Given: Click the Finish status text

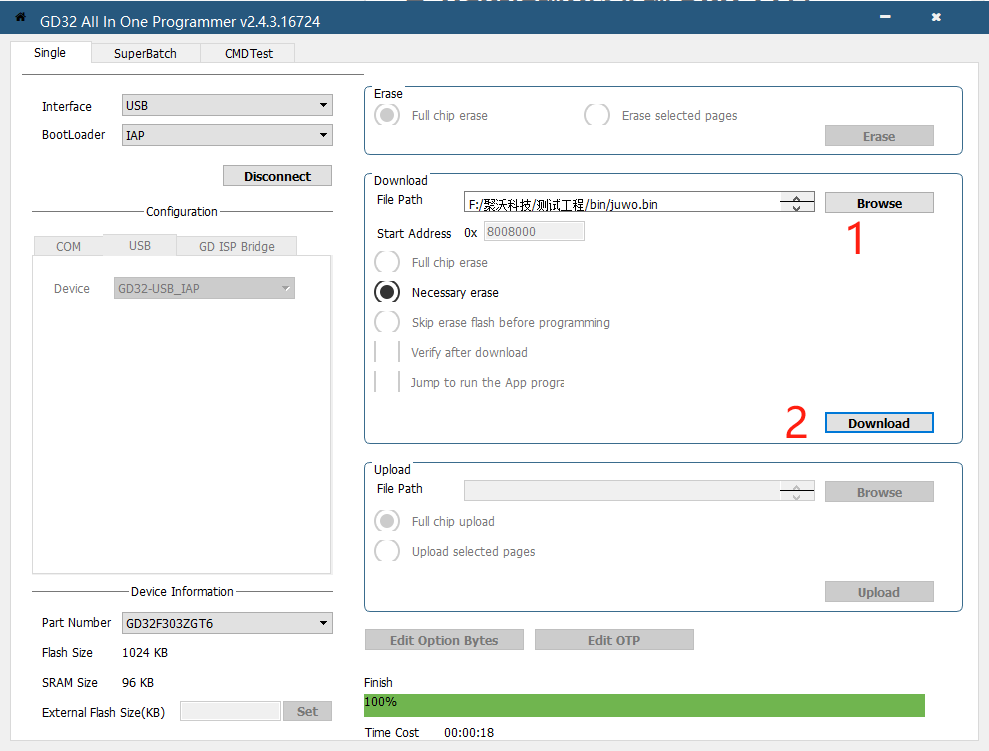Looking at the screenshot, I should coord(378,683).
